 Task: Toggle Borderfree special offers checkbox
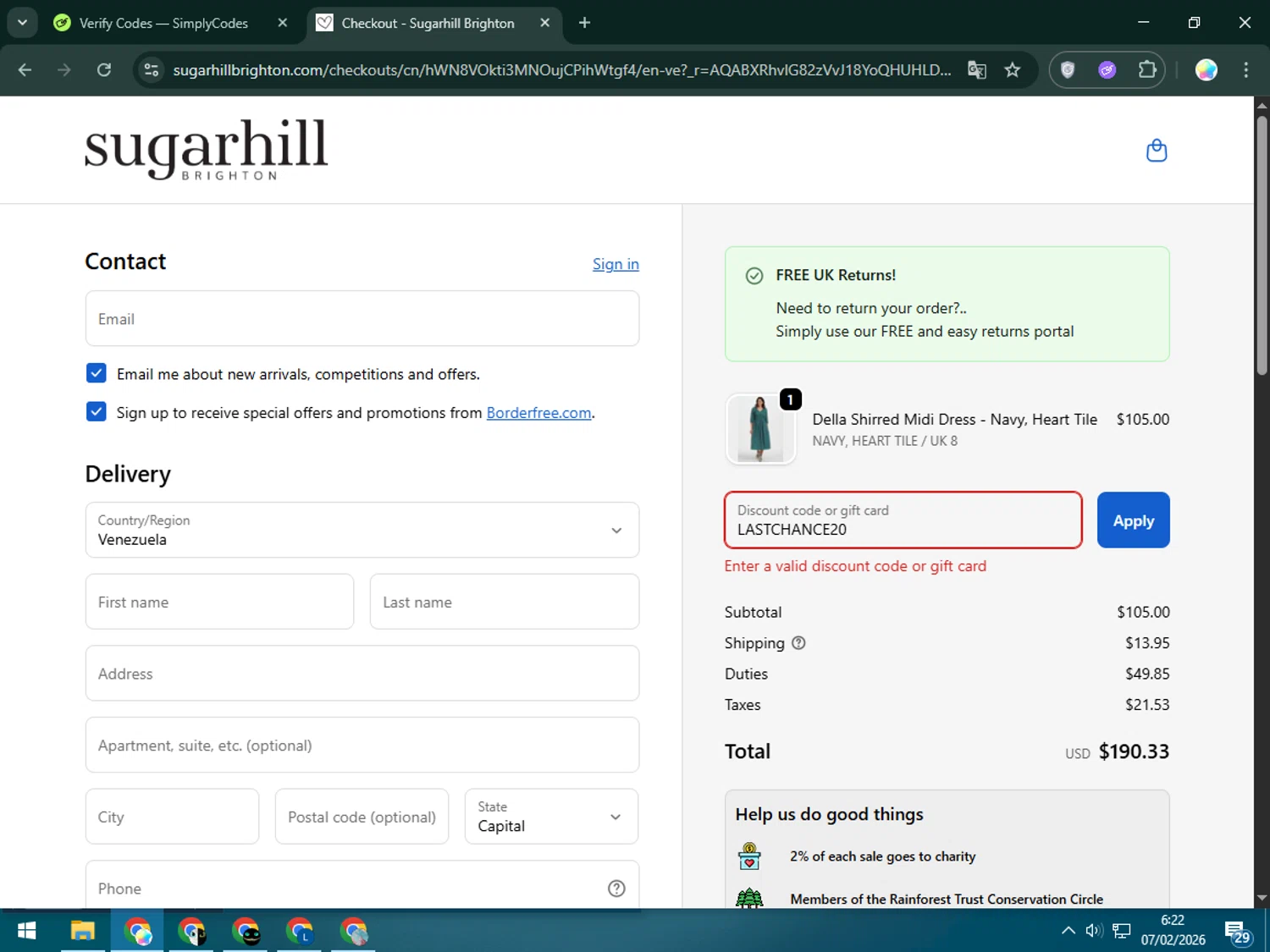(x=97, y=412)
